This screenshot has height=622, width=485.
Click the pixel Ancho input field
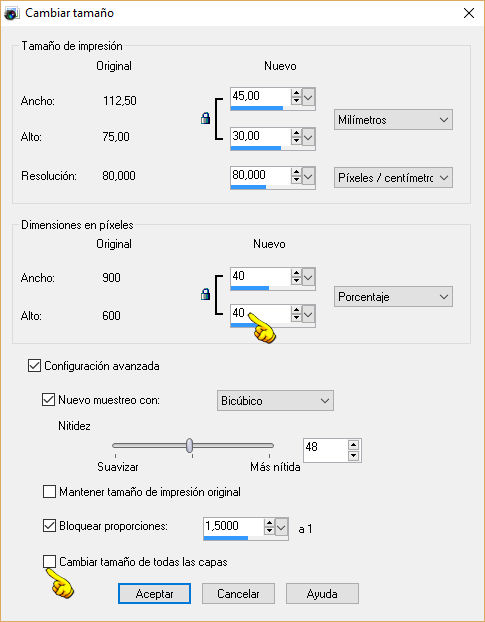260,276
